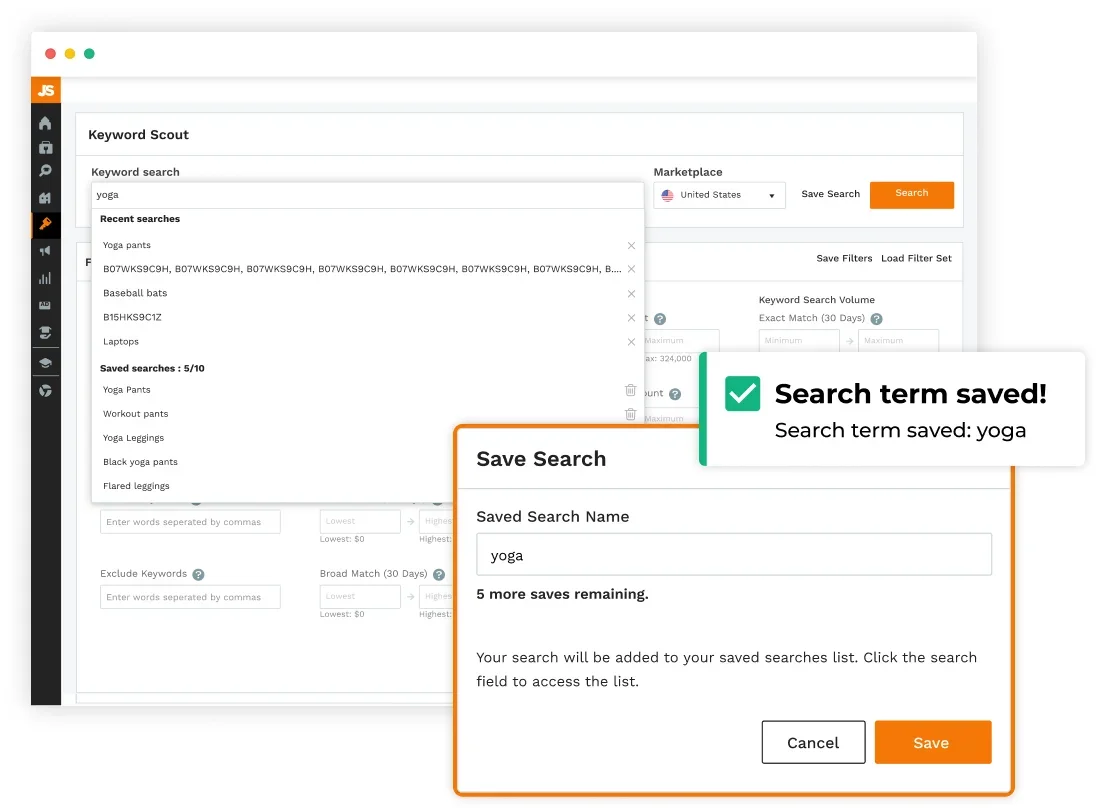Open the magnifier product search sidebar icon
Screen dimensions: 1096x808
45,171
